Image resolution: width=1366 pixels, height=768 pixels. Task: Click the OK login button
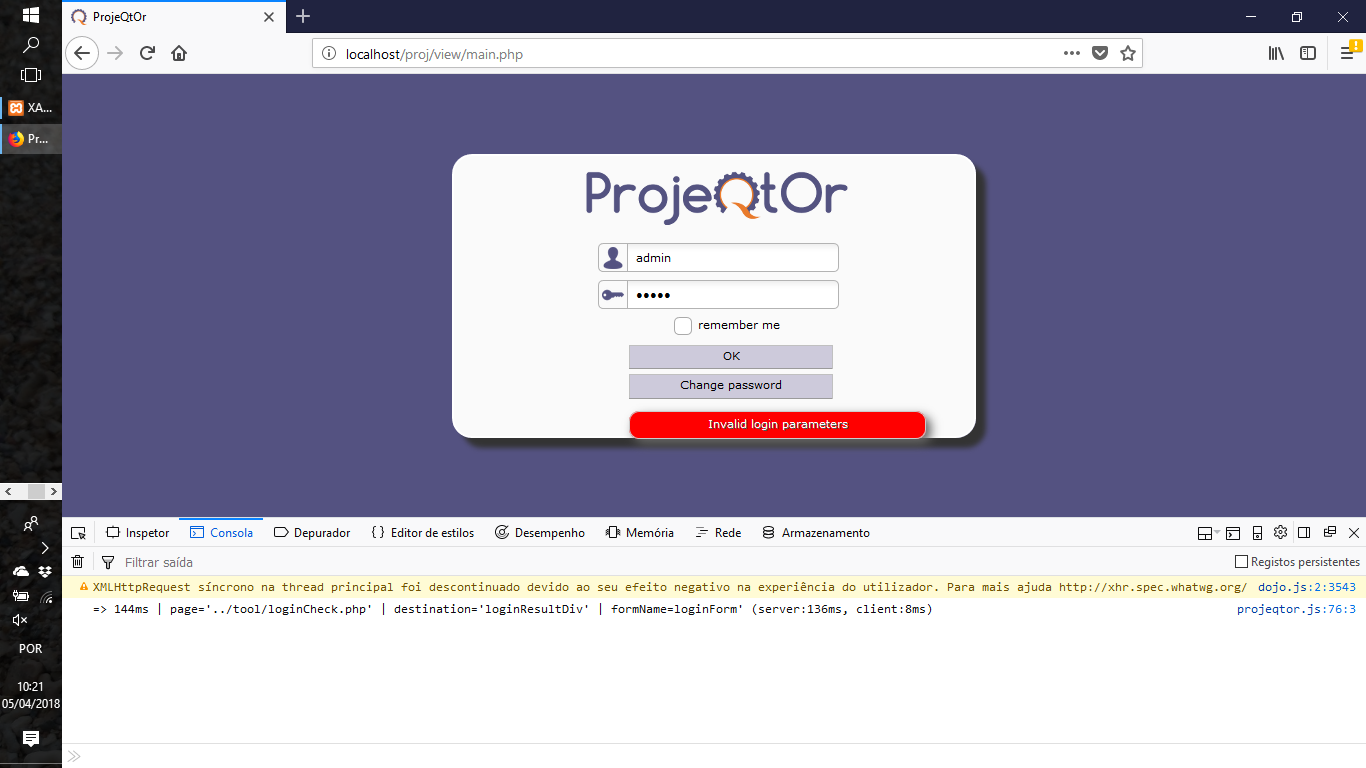click(731, 357)
